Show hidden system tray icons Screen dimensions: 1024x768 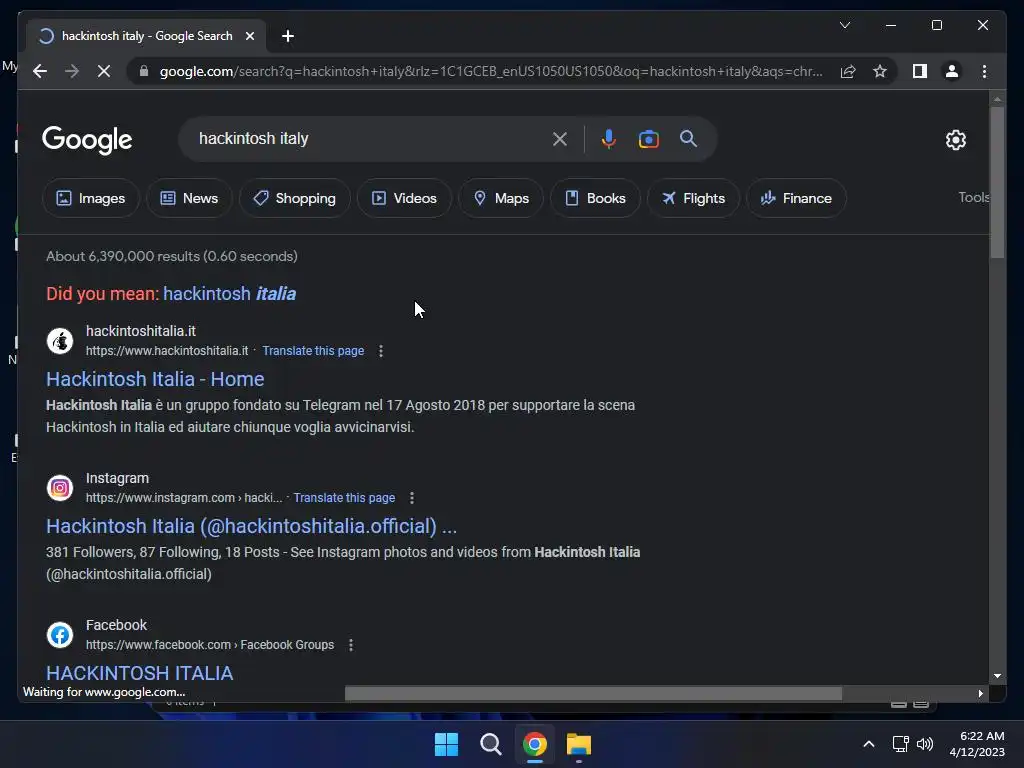pyautogui.click(x=869, y=744)
